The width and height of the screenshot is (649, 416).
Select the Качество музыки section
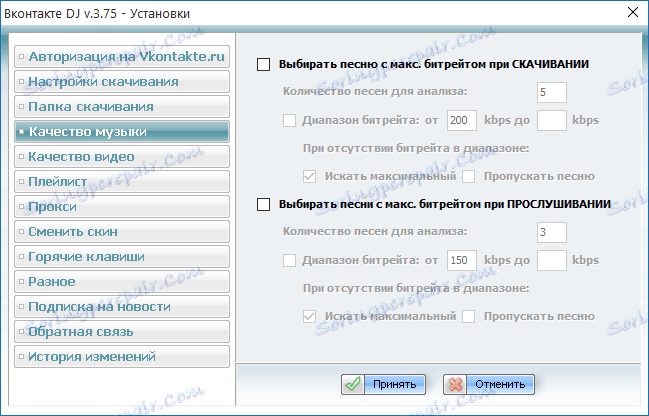122,132
